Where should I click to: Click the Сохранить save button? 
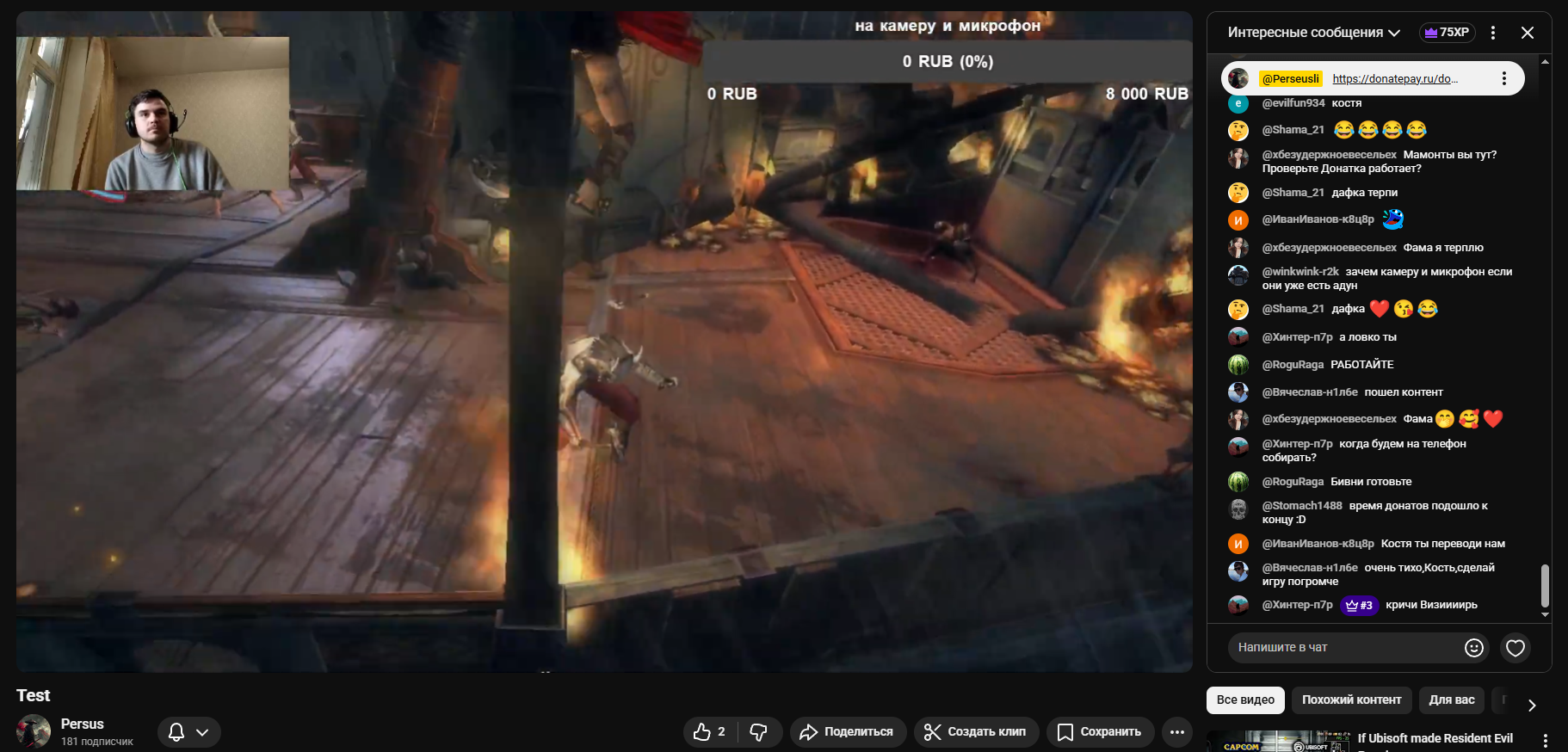[x=1100, y=732]
